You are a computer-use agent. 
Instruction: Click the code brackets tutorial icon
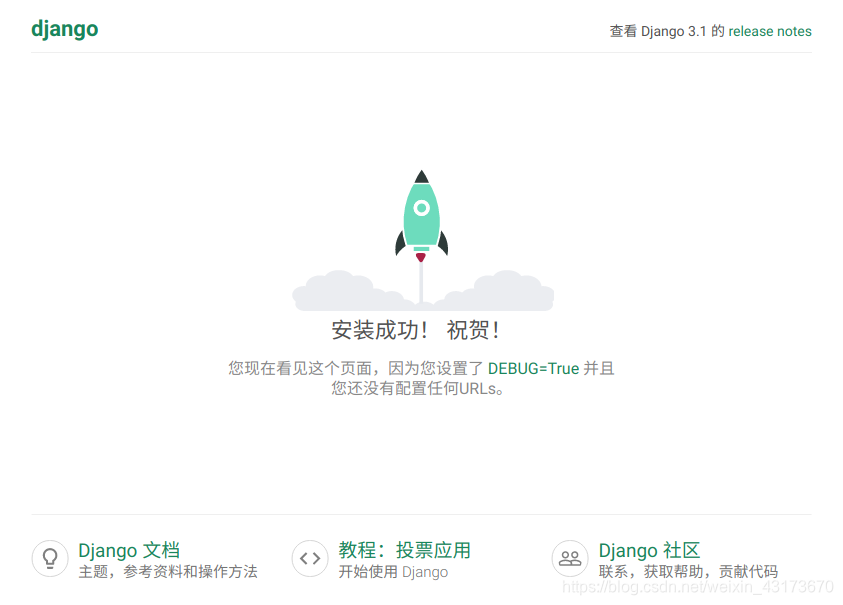click(x=310, y=558)
